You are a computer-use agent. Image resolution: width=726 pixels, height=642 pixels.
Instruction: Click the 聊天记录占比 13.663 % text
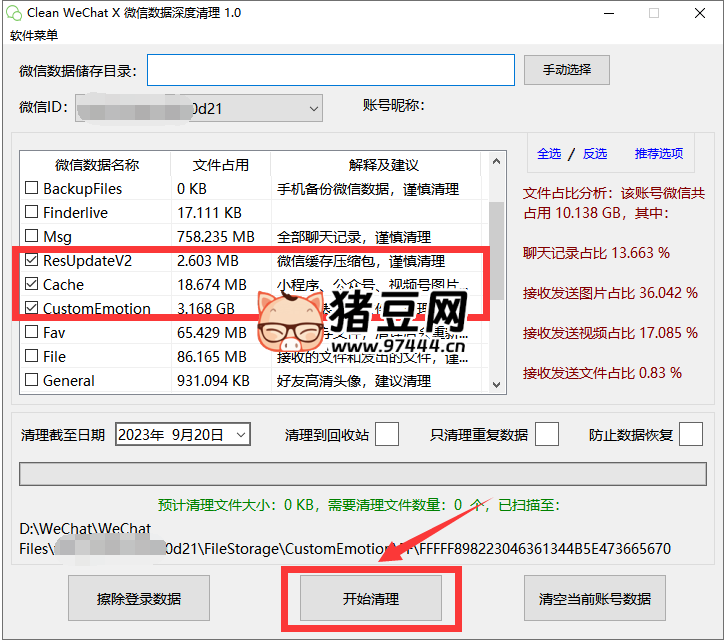point(596,253)
